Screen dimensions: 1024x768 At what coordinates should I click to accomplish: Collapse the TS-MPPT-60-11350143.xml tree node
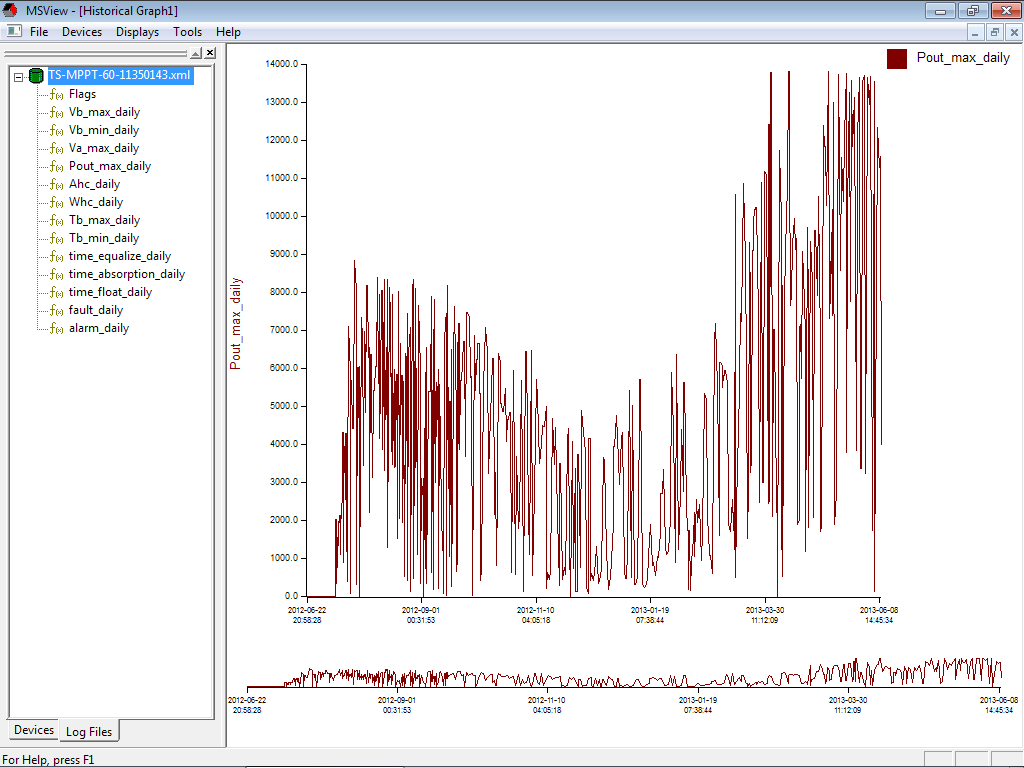click(19, 76)
